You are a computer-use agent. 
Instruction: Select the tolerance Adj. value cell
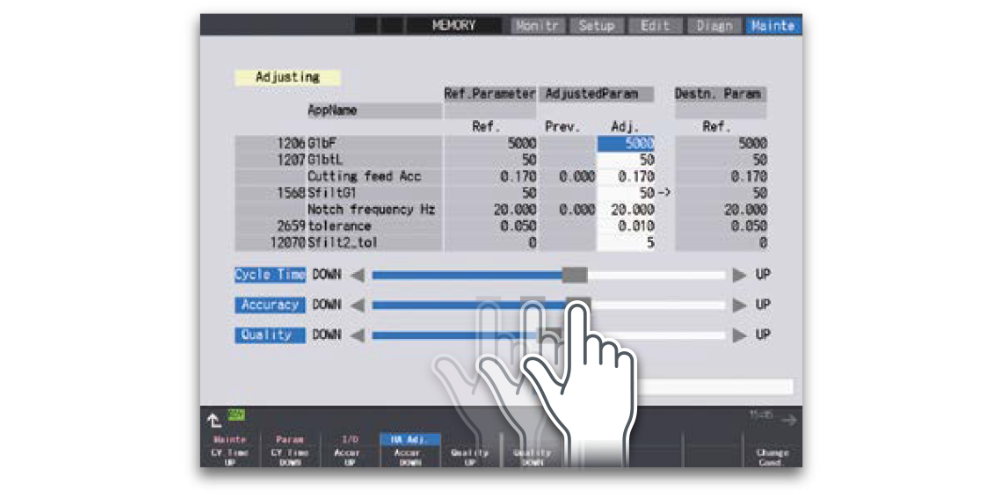626,227
